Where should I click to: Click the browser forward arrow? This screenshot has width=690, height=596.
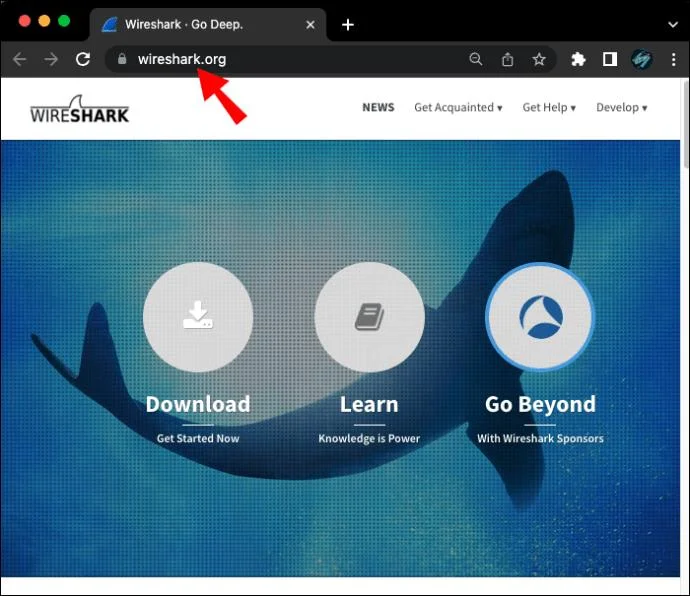click(51, 59)
